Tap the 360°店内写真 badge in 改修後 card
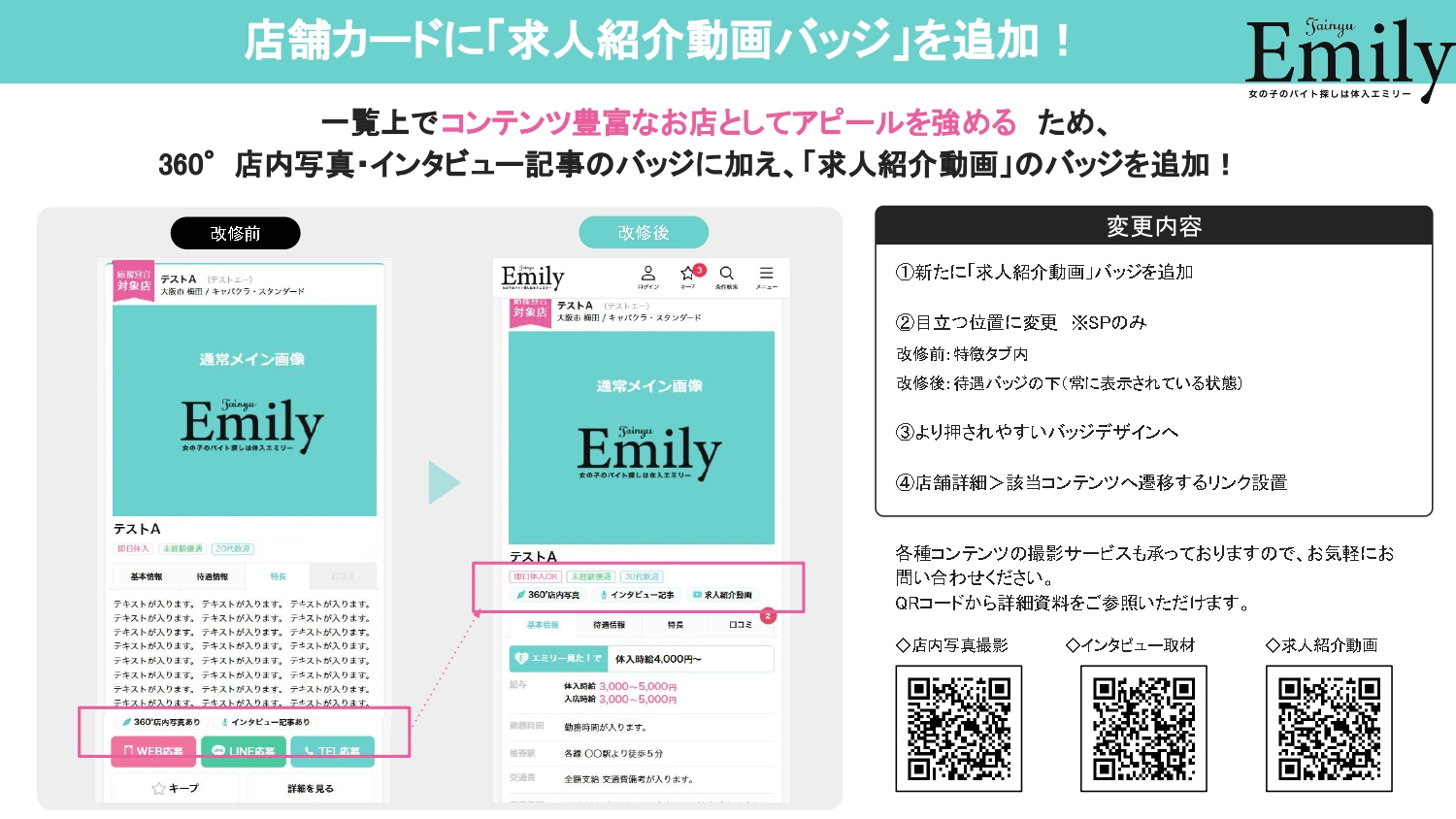This screenshot has height=819, width=1456. click(x=547, y=595)
